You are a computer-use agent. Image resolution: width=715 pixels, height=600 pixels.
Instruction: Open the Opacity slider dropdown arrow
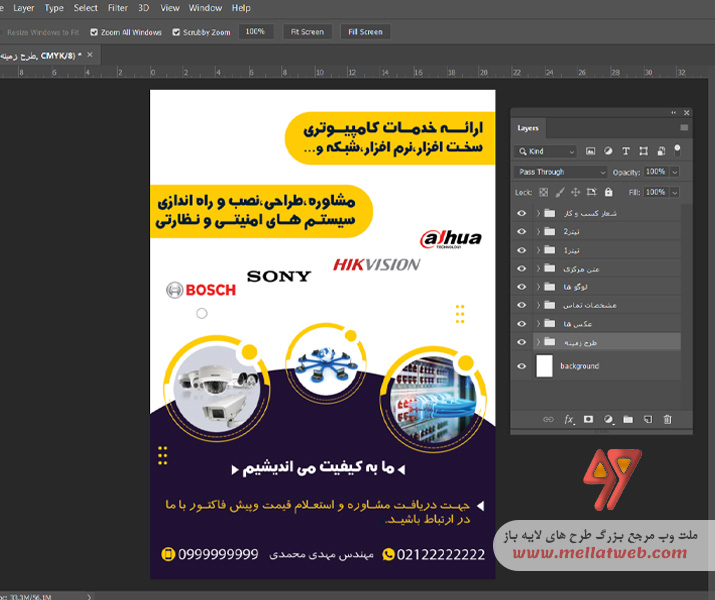tap(675, 172)
